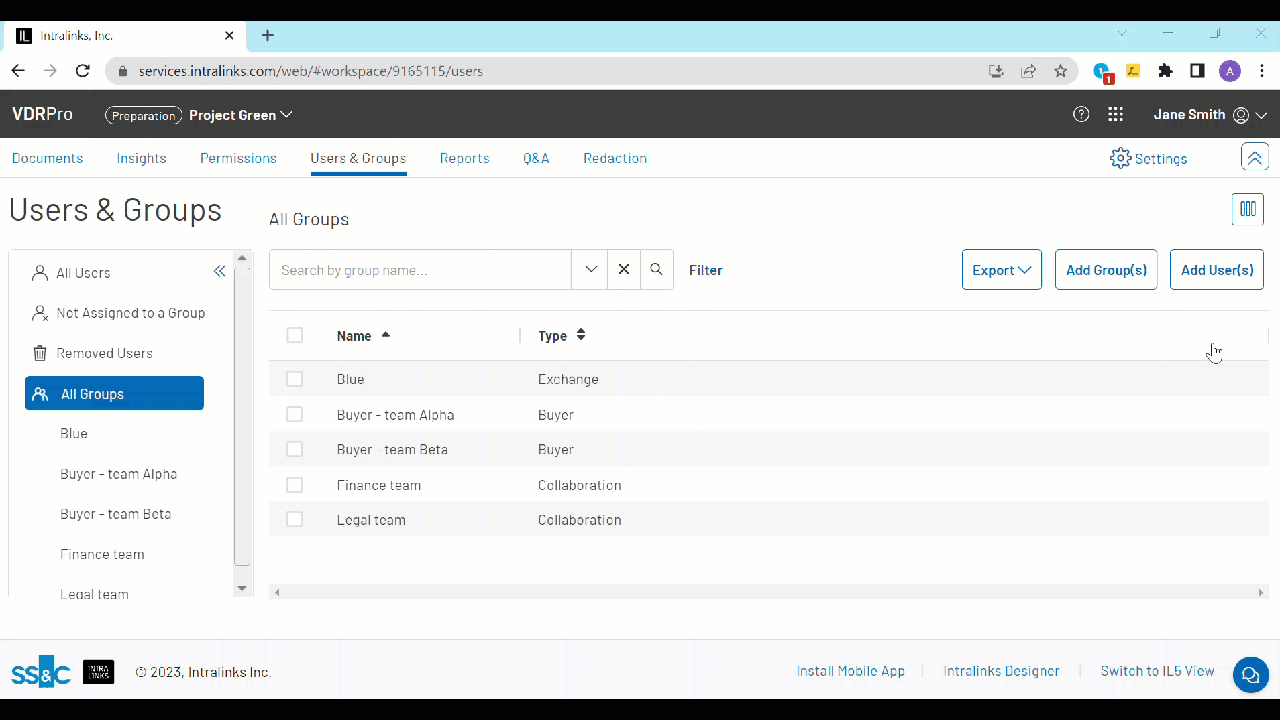The height and width of the screenshot is (720, 1280).
Task: Click the Add User(s) button
Action: pyautogui.click(x=1217, y=270)
